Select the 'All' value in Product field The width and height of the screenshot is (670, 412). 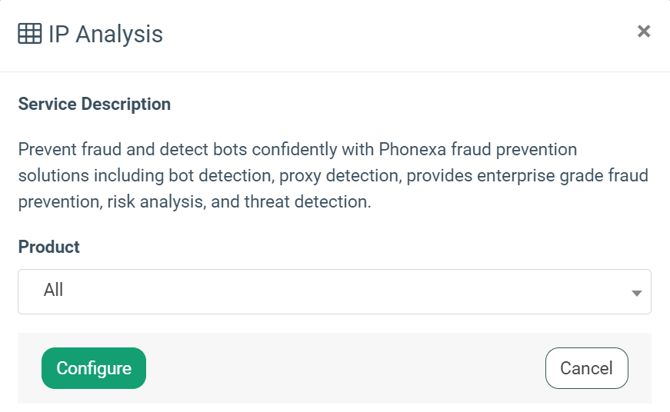pyautogui.click(x=54, y=290)
